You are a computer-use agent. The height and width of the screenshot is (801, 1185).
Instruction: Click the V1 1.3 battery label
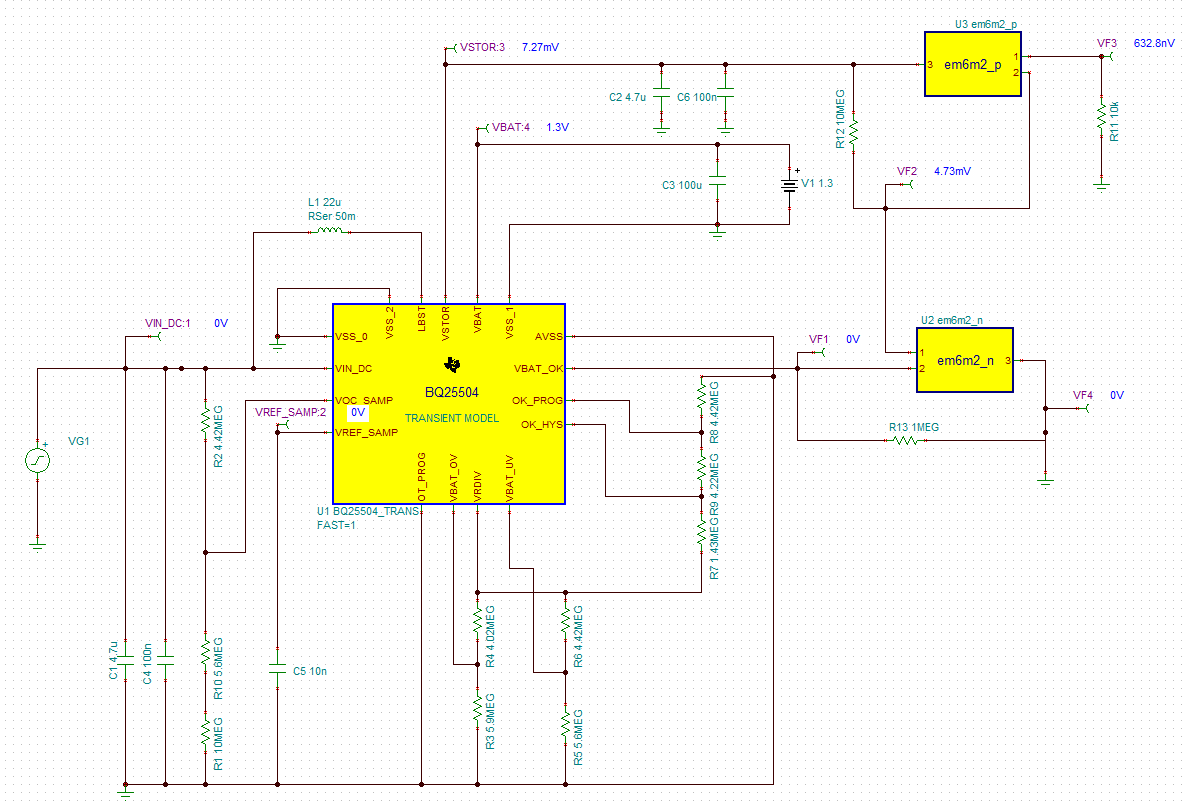pos(817,183)
